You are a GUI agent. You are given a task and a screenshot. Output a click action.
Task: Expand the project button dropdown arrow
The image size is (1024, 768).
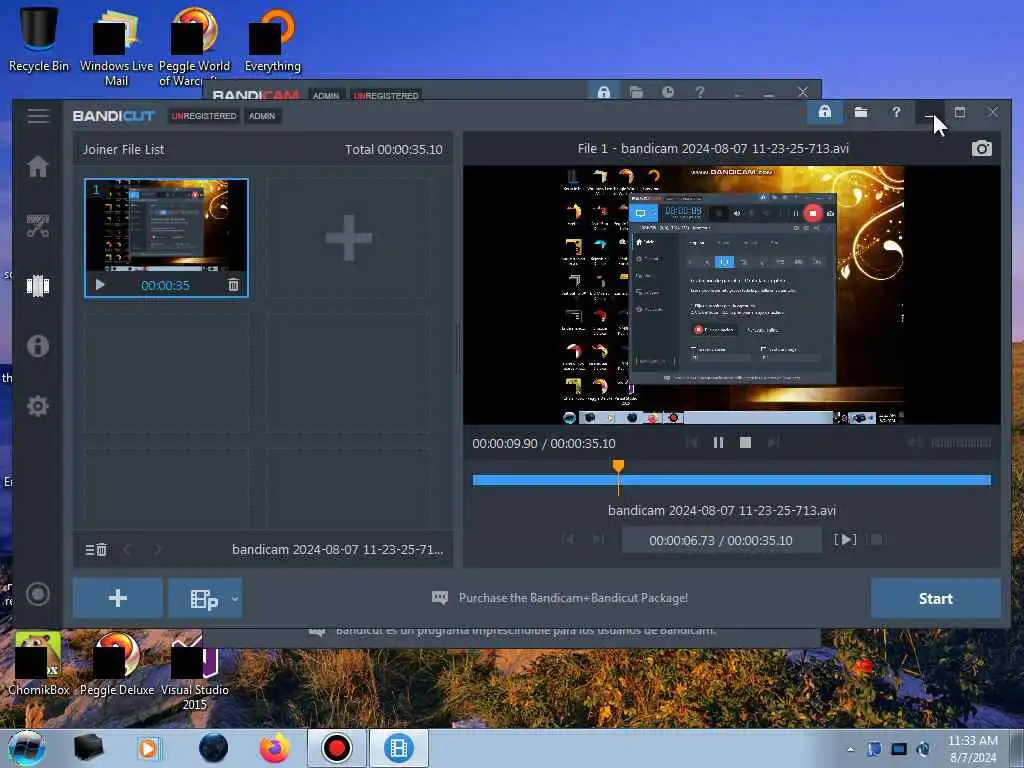click(234, 598)
